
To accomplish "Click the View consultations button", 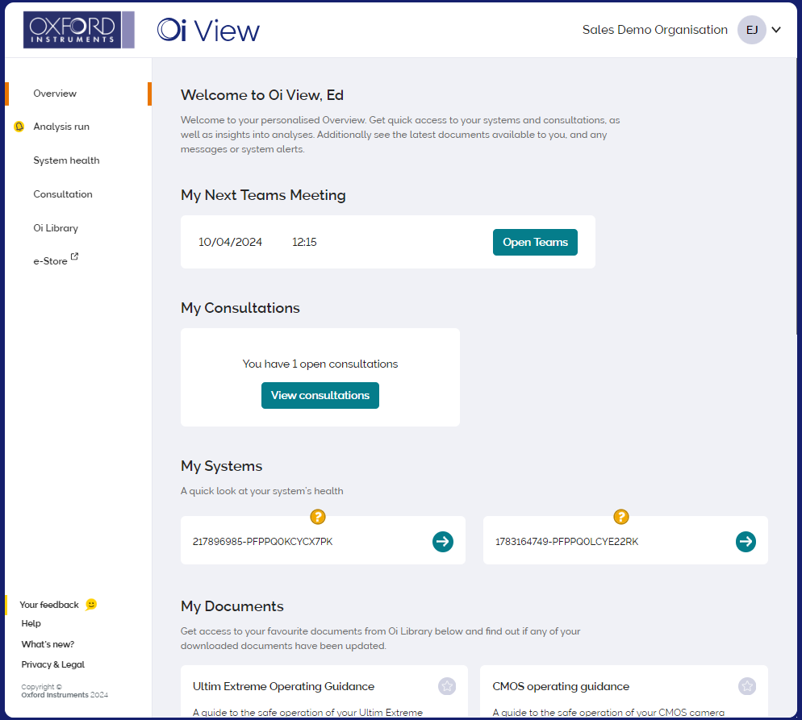I will point(320,395).
